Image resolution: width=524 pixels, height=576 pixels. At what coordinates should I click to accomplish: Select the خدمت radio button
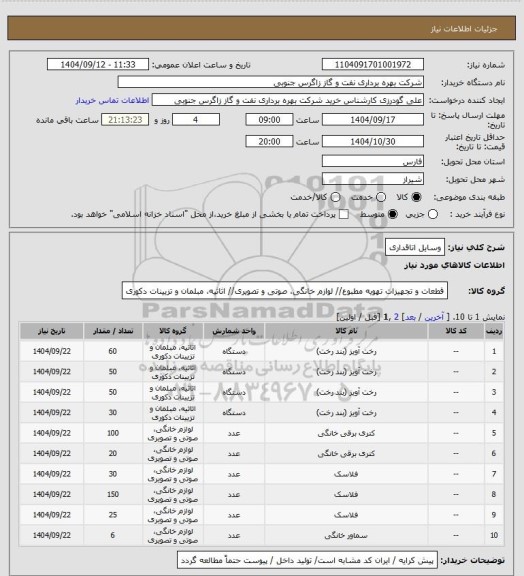381,197
